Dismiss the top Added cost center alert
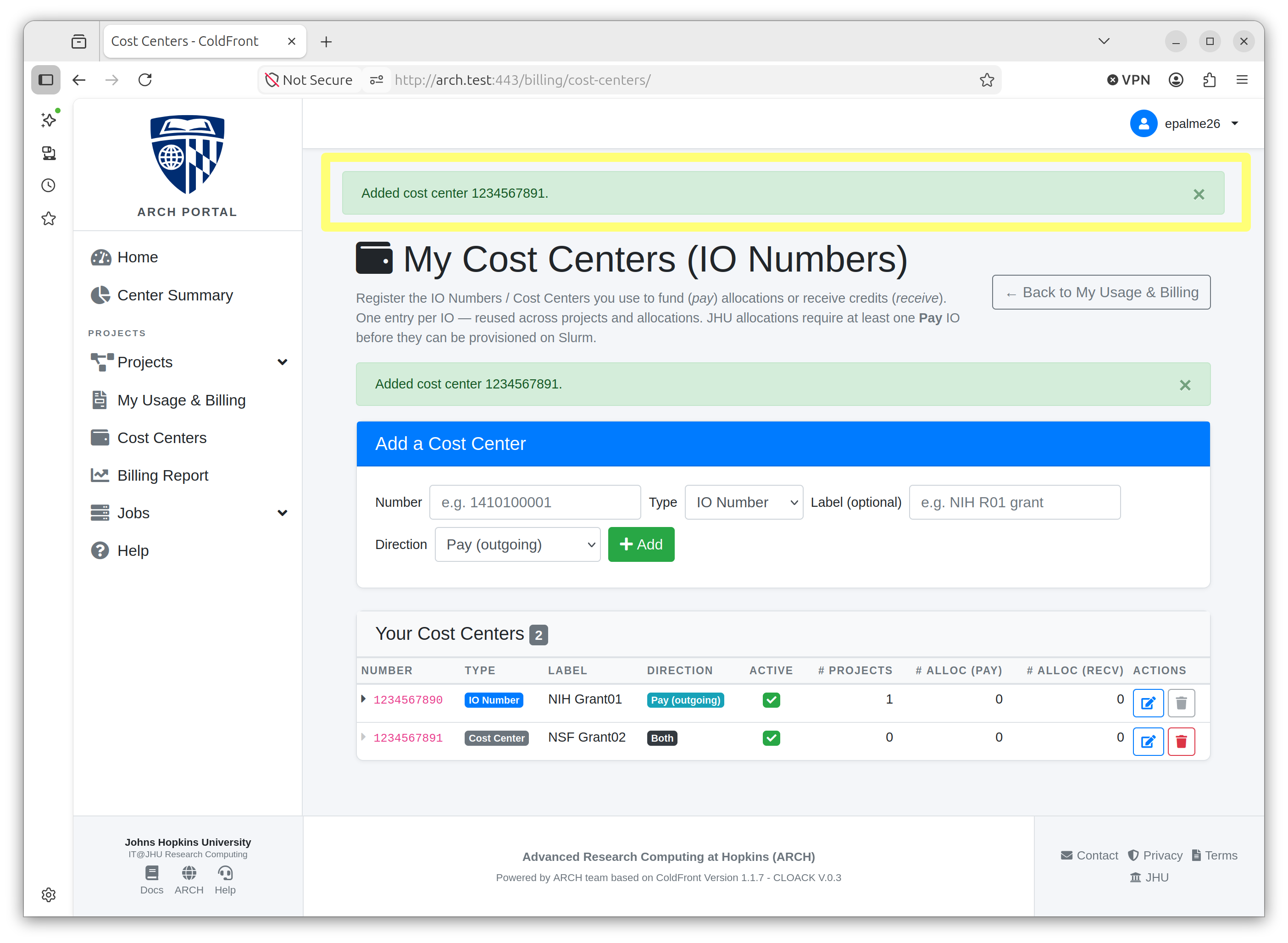The height and width of the screenshot is (943, 1288). [1199, 194]
